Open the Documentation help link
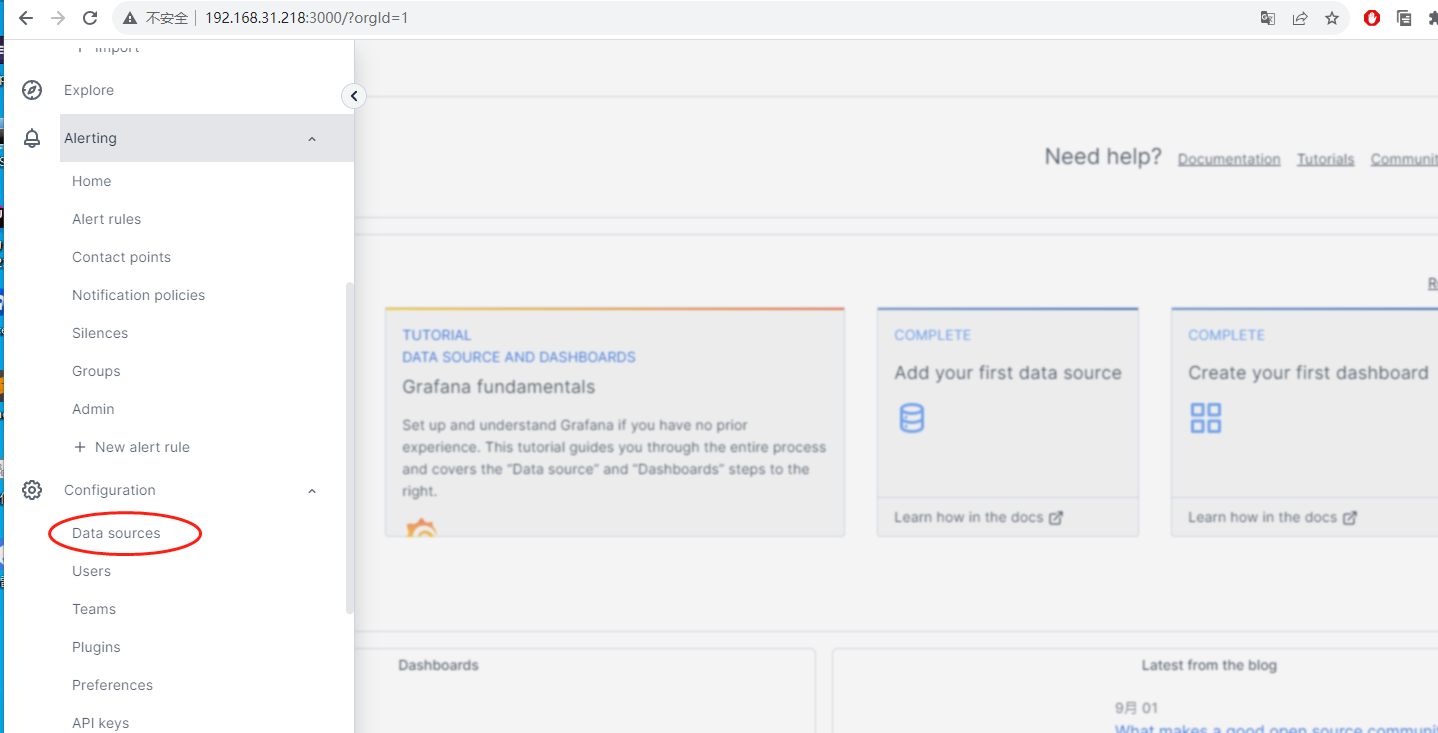The height and width of the screenshot is (733, 1438). tap(1228, 159)
